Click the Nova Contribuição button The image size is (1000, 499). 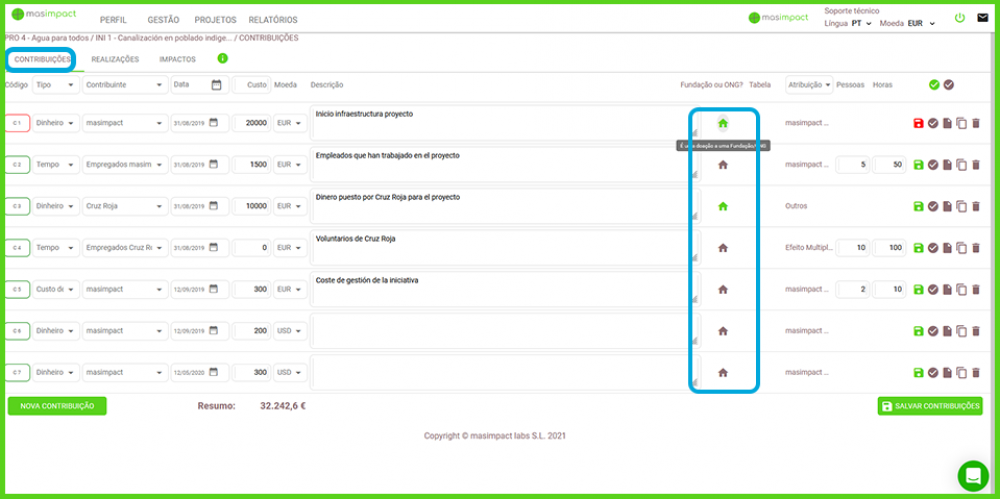[x=57, y=406]
